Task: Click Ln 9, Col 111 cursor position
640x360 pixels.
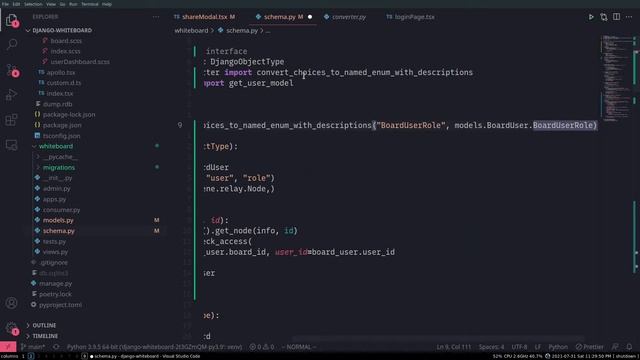Action: [x=453, y=347]
